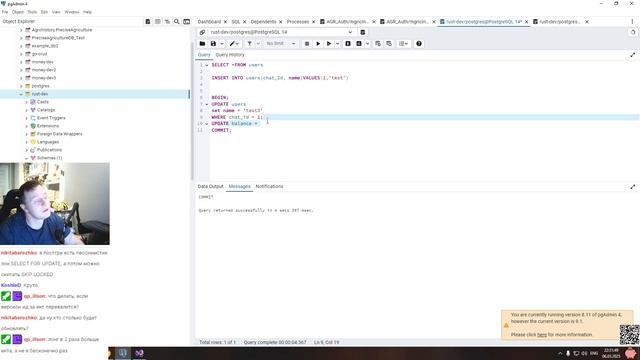The image size is (640, 360).
Task: Select the Catalogs tree item
Action: (x=46, y=110)
